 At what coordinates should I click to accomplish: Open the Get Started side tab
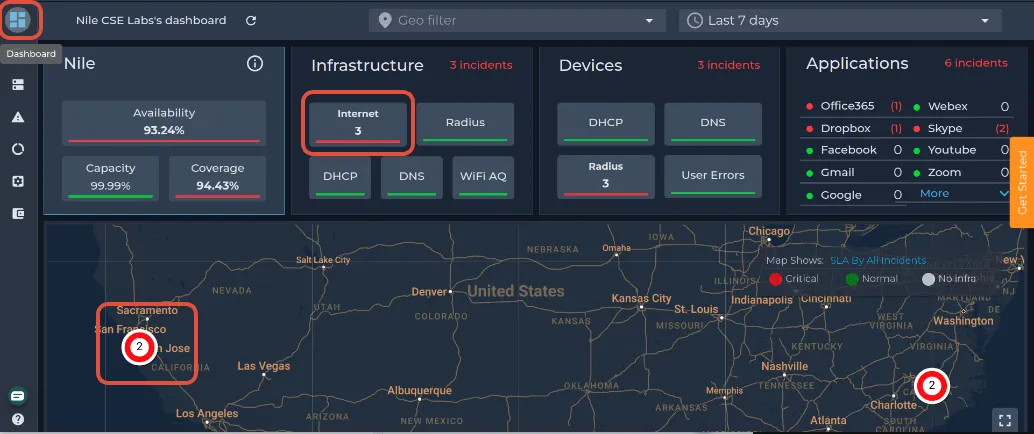pos(1022,182)
